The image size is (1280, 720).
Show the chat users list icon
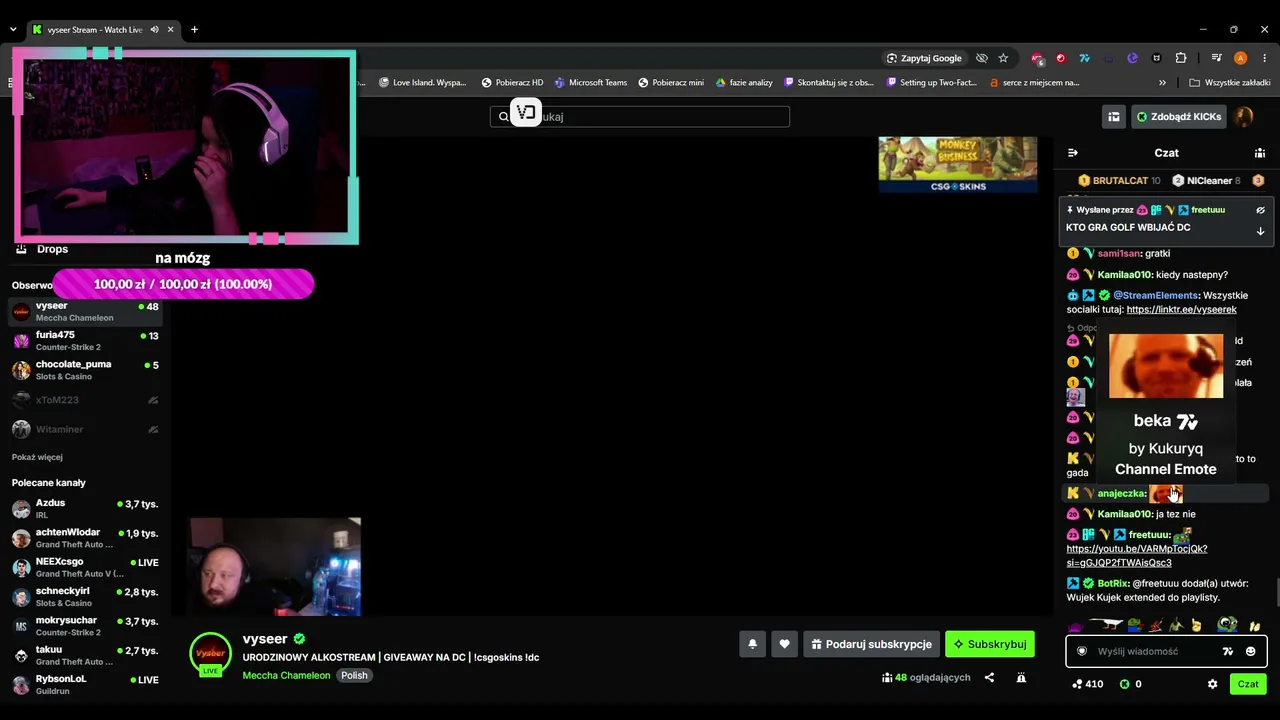[x=1260, y=153]
